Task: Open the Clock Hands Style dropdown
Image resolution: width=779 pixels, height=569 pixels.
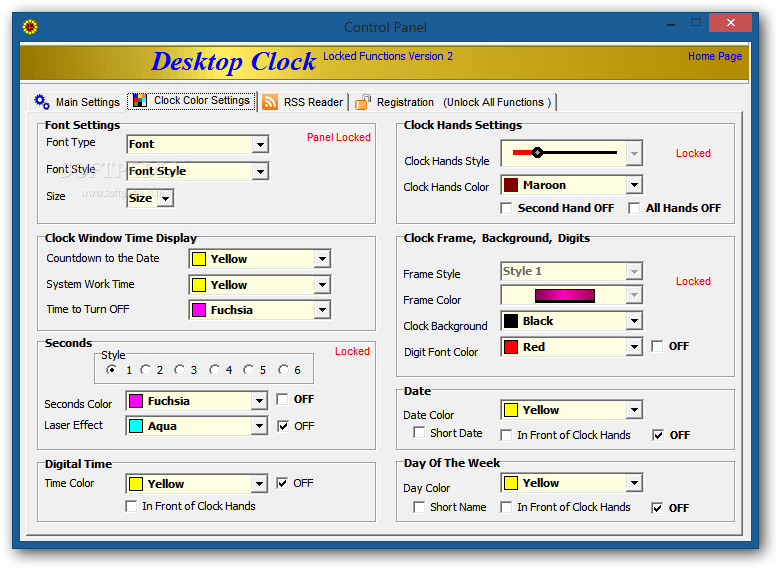Action: (634, 153)
